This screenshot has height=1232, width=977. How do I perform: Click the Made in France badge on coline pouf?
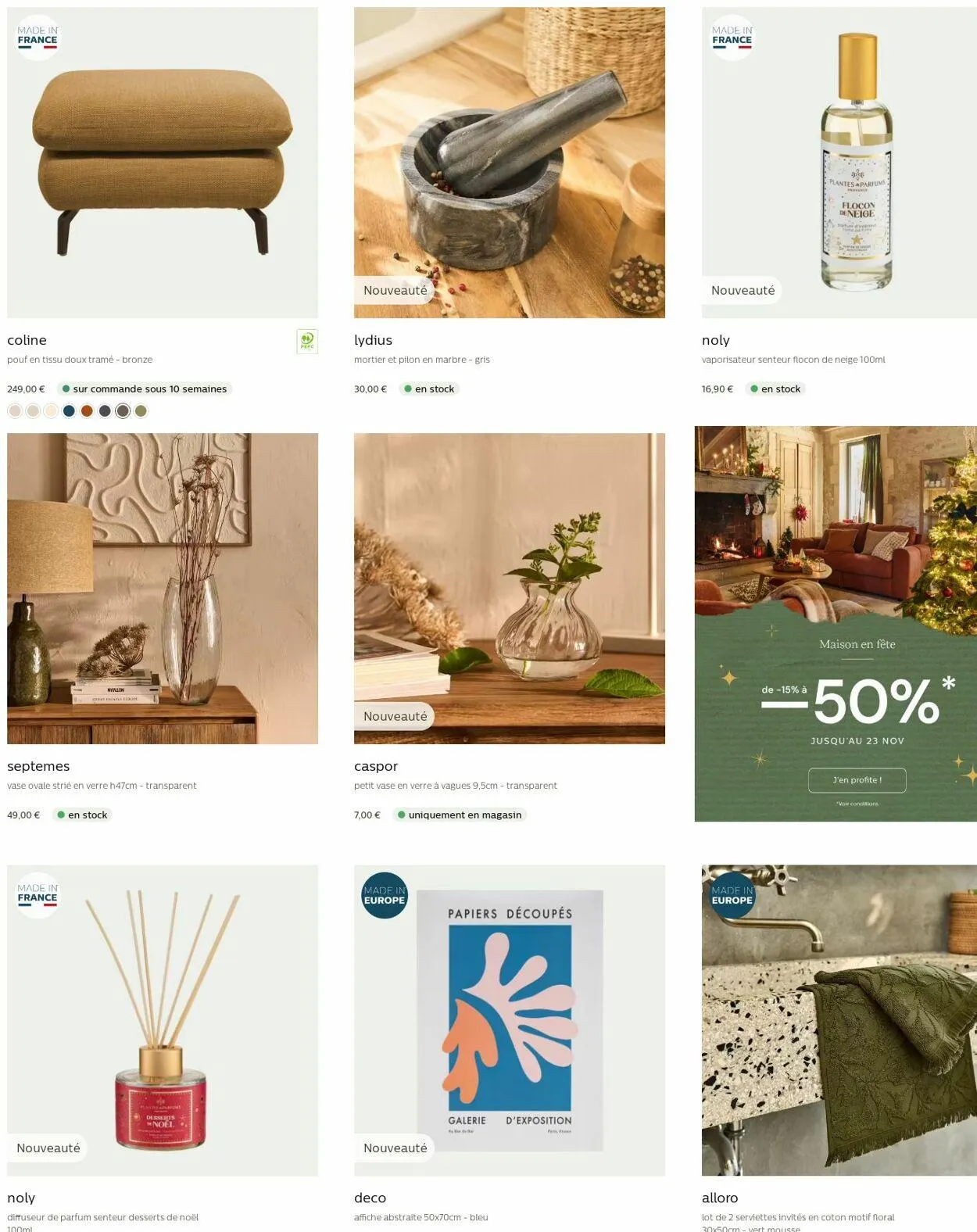(38, 38)
